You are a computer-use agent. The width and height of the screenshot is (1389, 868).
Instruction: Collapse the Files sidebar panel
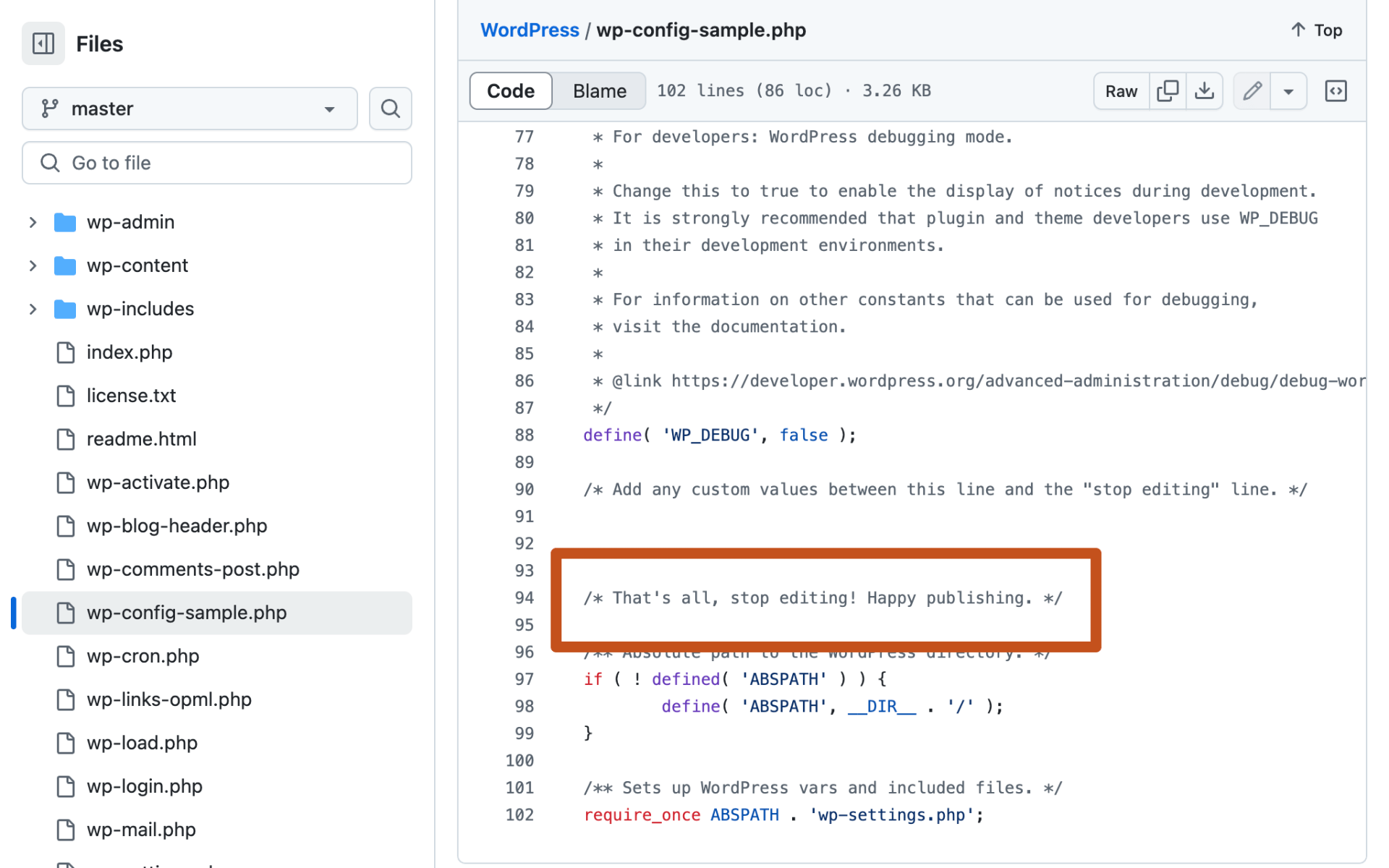(x=43, y=43)
